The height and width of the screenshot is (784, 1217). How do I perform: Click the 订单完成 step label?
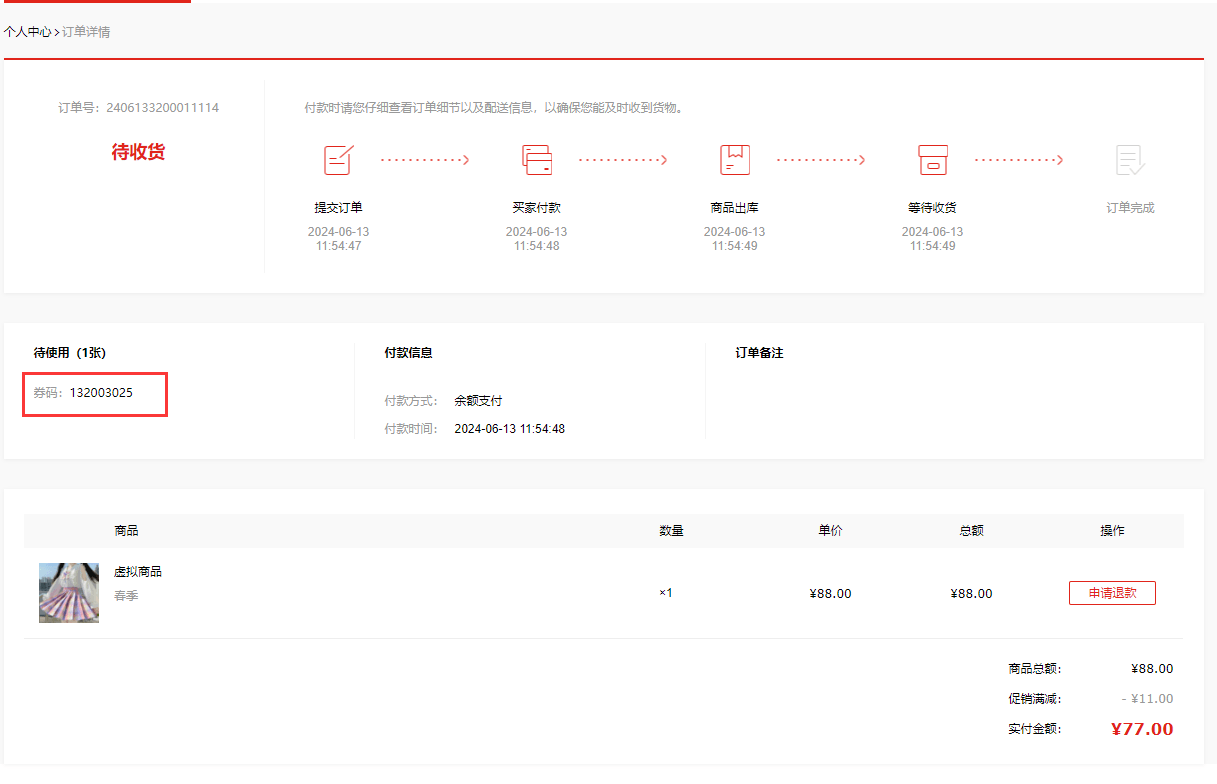coord(1130,208)
